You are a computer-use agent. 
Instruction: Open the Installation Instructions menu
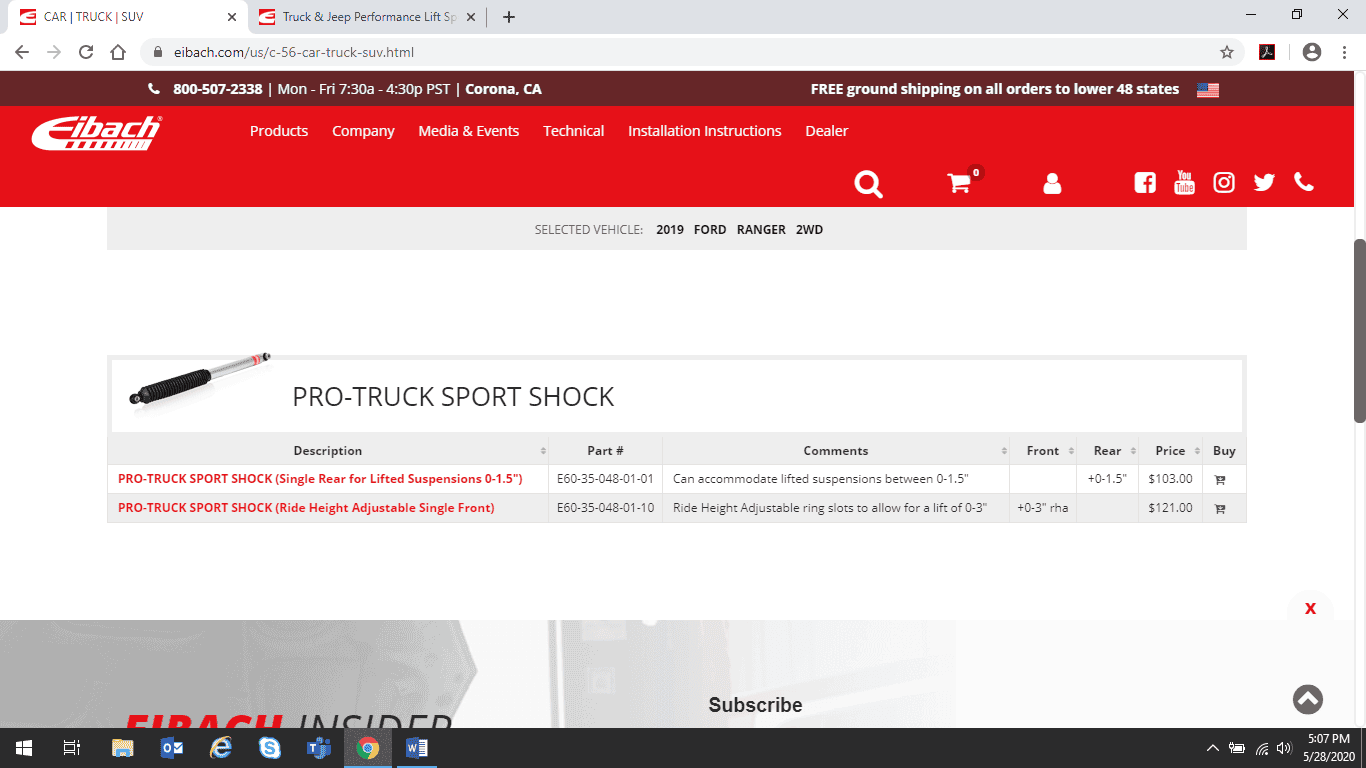(705, 131)
